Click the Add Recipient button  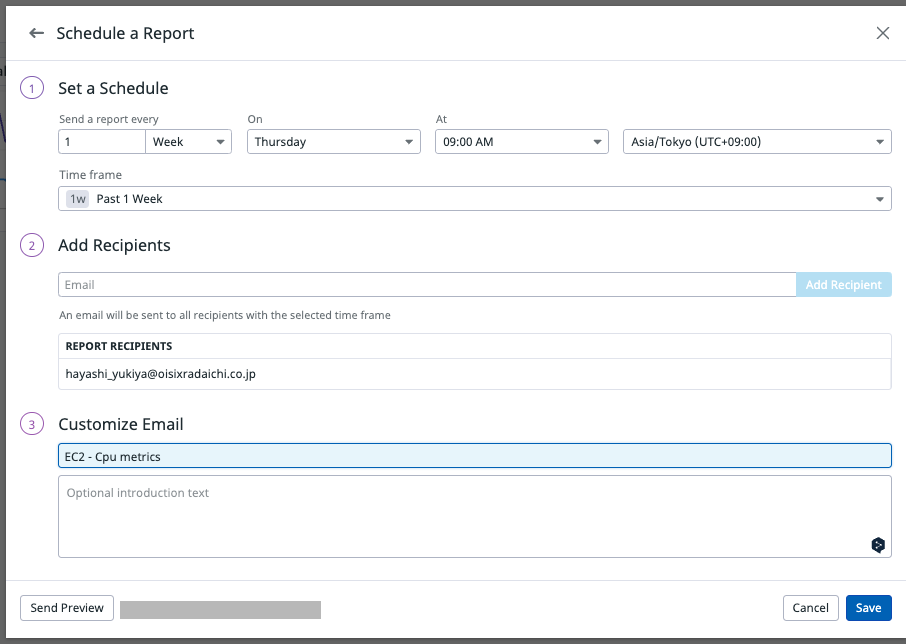(844, 285)
